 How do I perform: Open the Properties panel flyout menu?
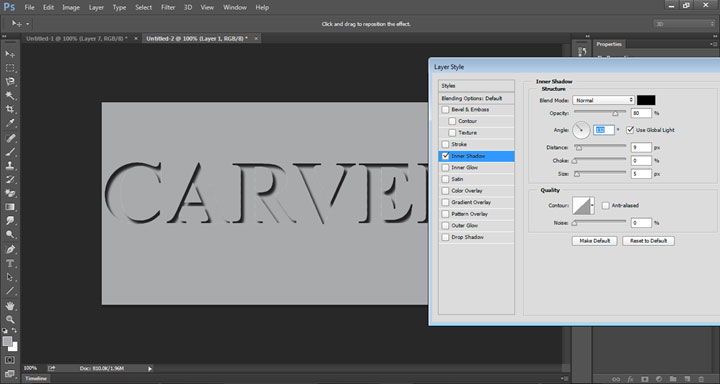(713, 44)
